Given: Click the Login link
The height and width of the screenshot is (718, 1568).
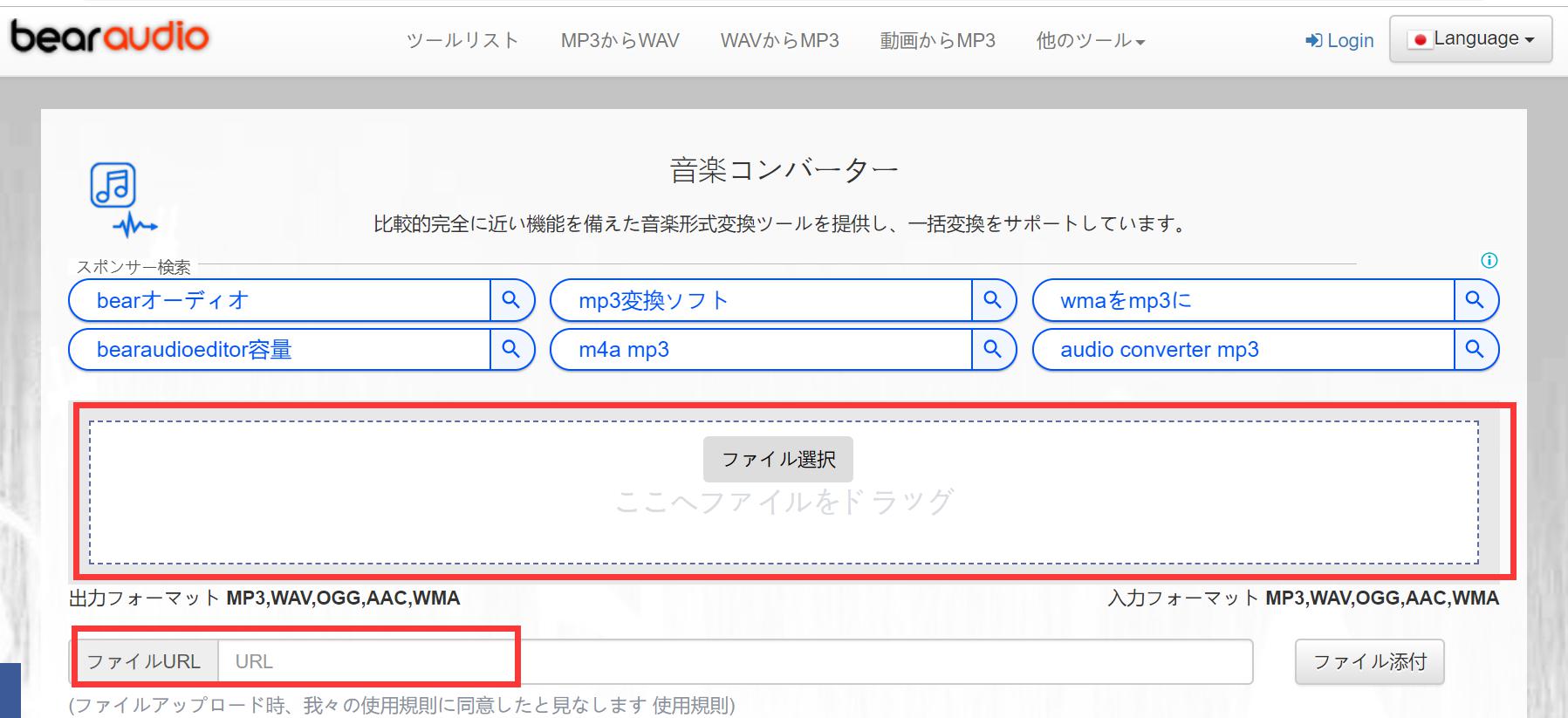Looking at the screenshot, I should 1339,40.
